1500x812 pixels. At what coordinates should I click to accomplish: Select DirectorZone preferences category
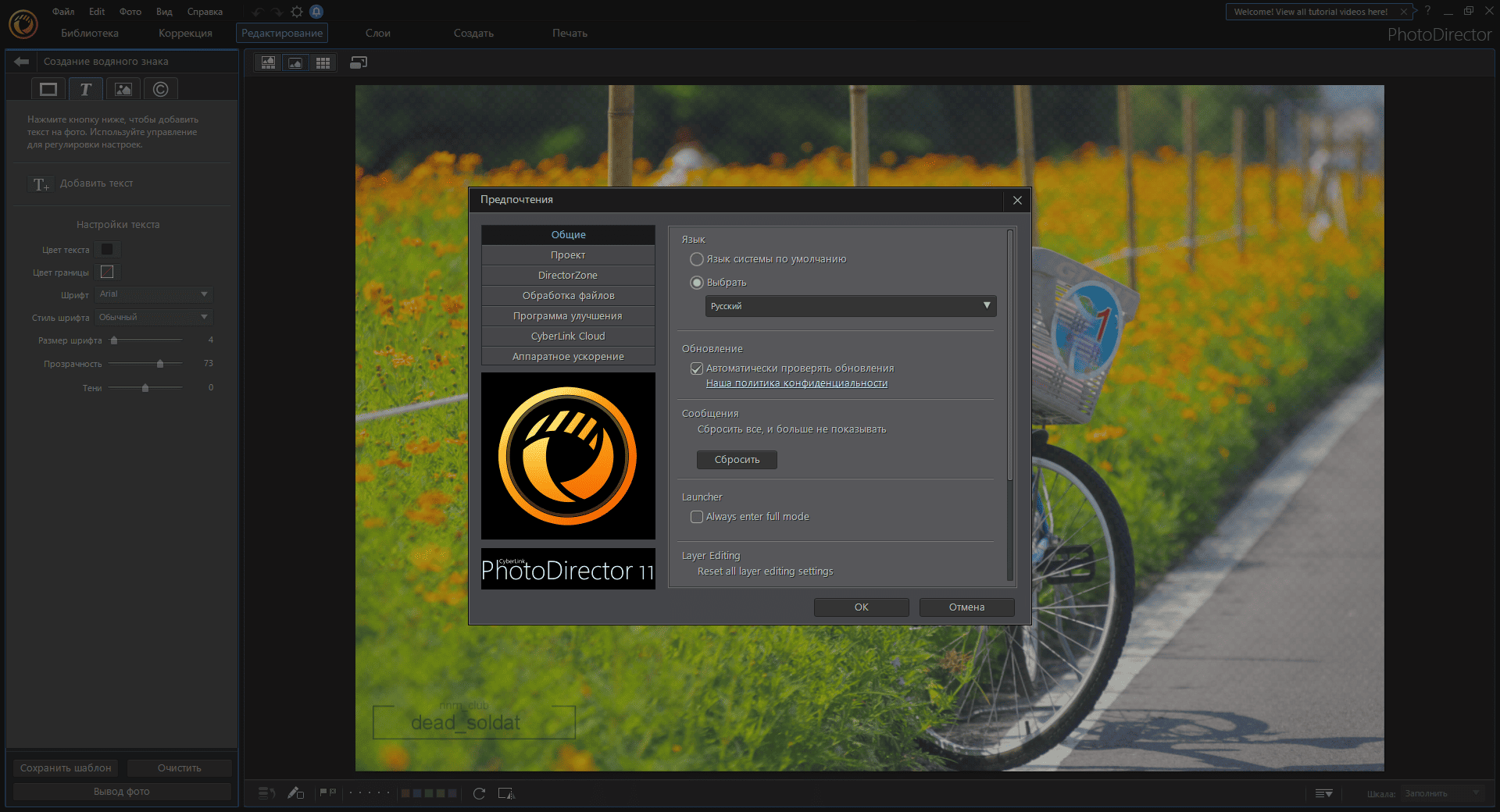(x=568, y=276)
